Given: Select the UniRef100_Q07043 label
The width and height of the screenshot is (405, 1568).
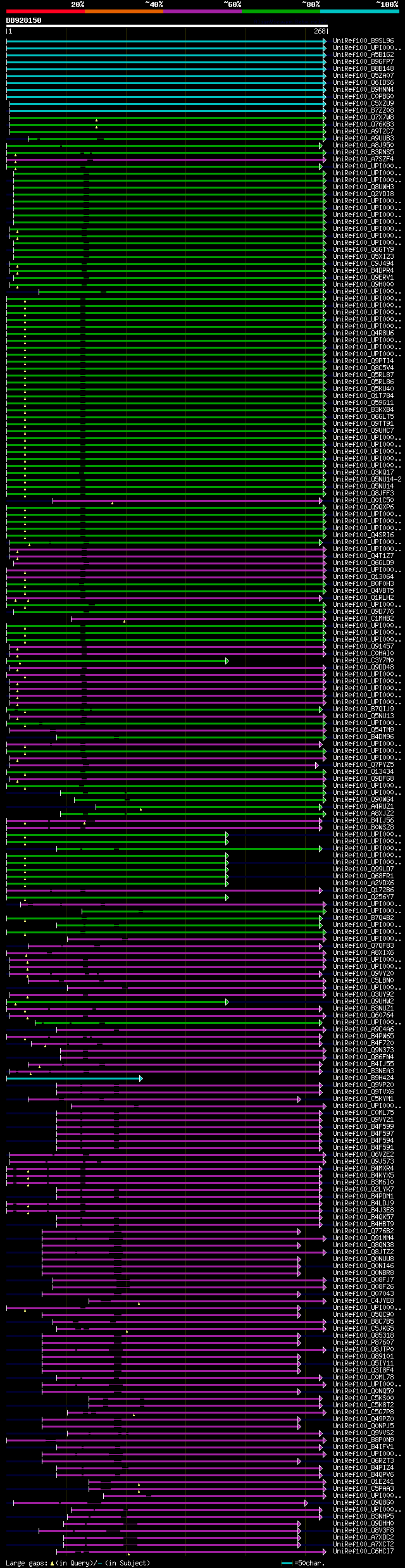Looking at the screenshot, I should pos(363,1294).
